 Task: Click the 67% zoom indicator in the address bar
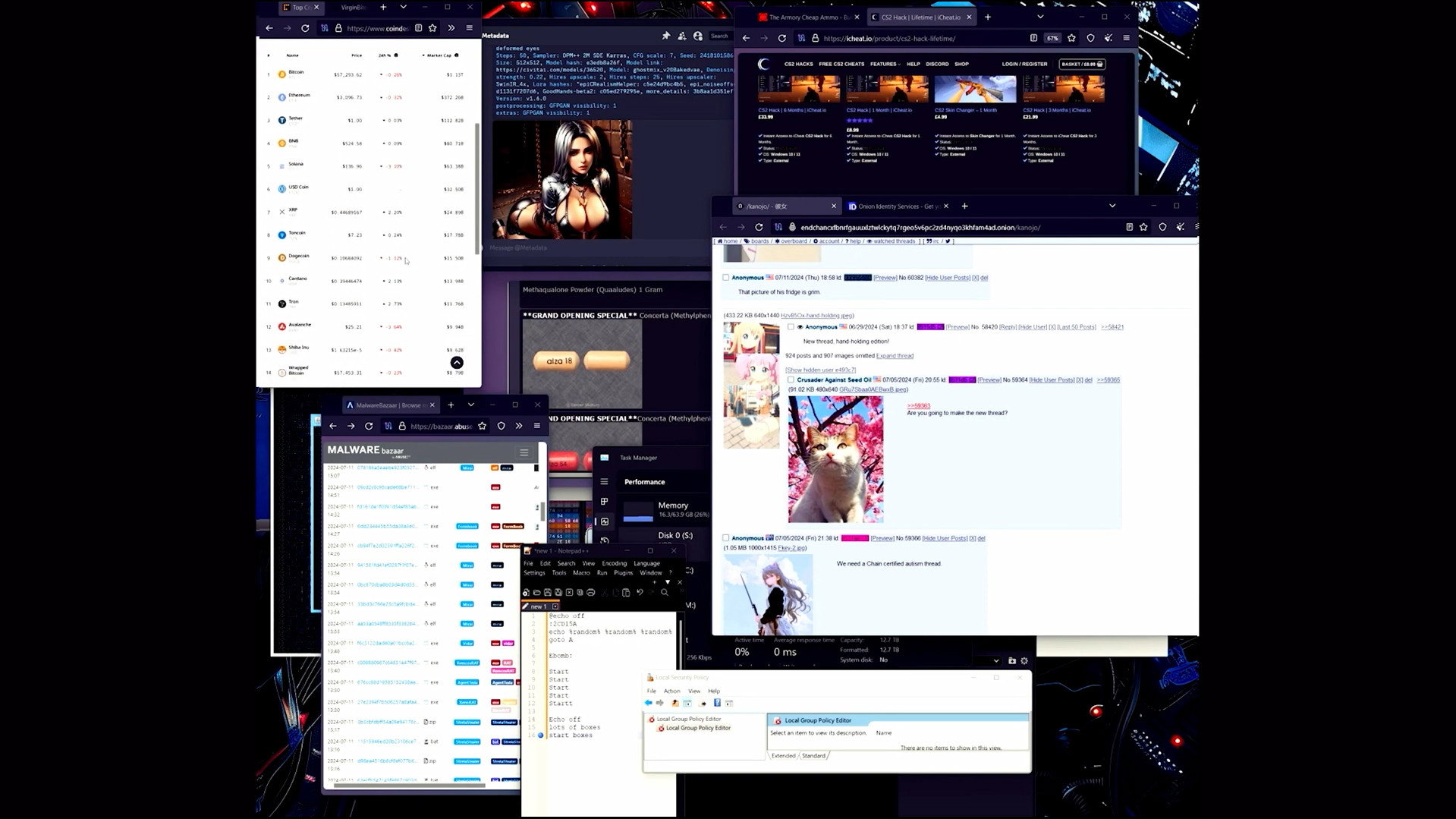click(x=1052, y=38)
